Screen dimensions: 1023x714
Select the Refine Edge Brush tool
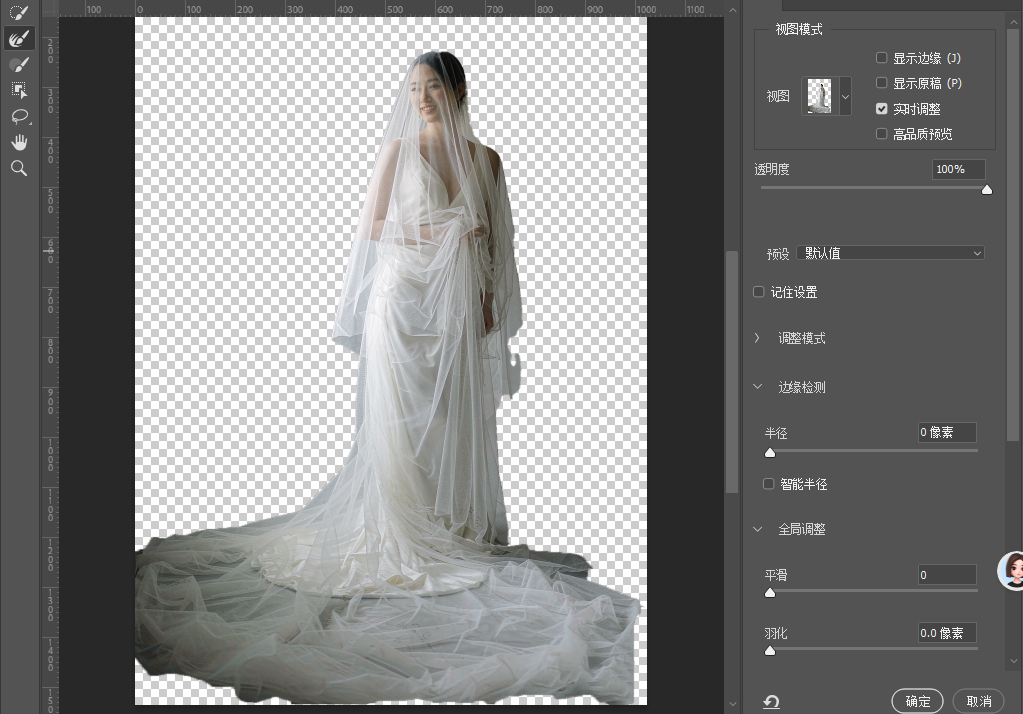tap(19, 39)
